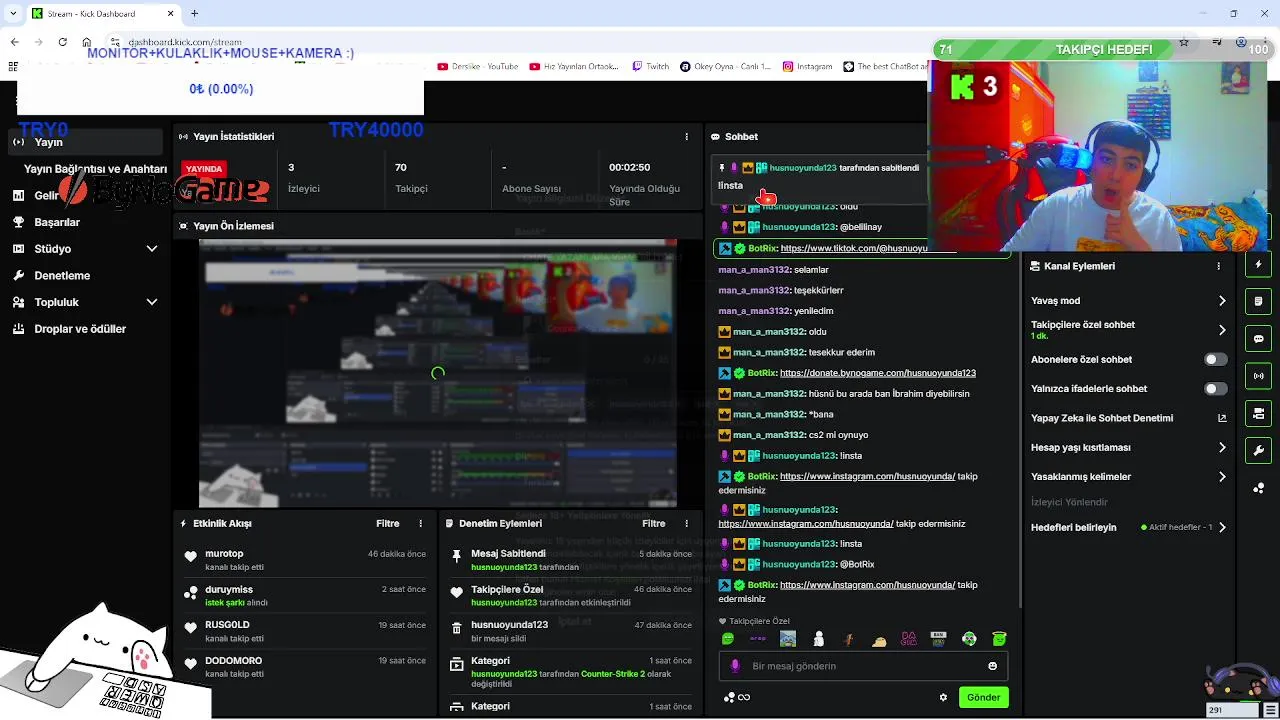Viewport: 1280px width, 720px height.
Task: Open BotRix TikTok link in chat
Action: tap(853, 248)
